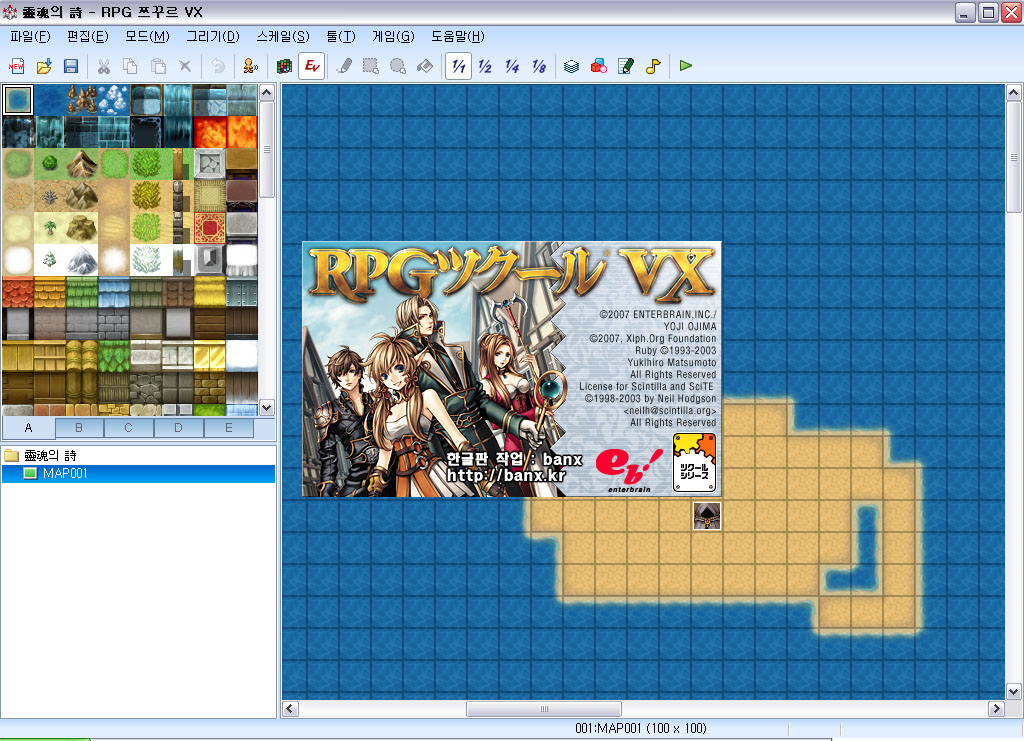Open the 게임(G) menu
The image size is (1024, 741).
[393, 37]
